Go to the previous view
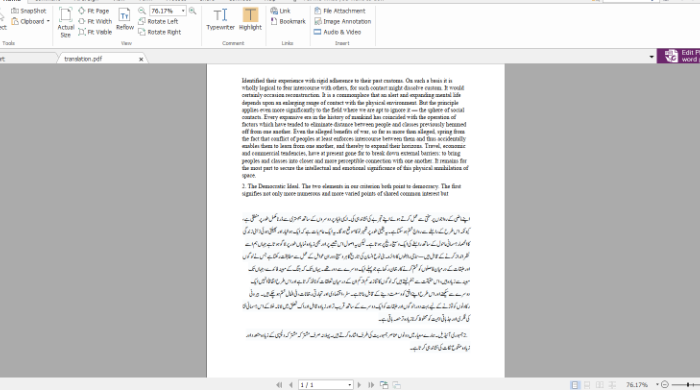 click(384, 385)
